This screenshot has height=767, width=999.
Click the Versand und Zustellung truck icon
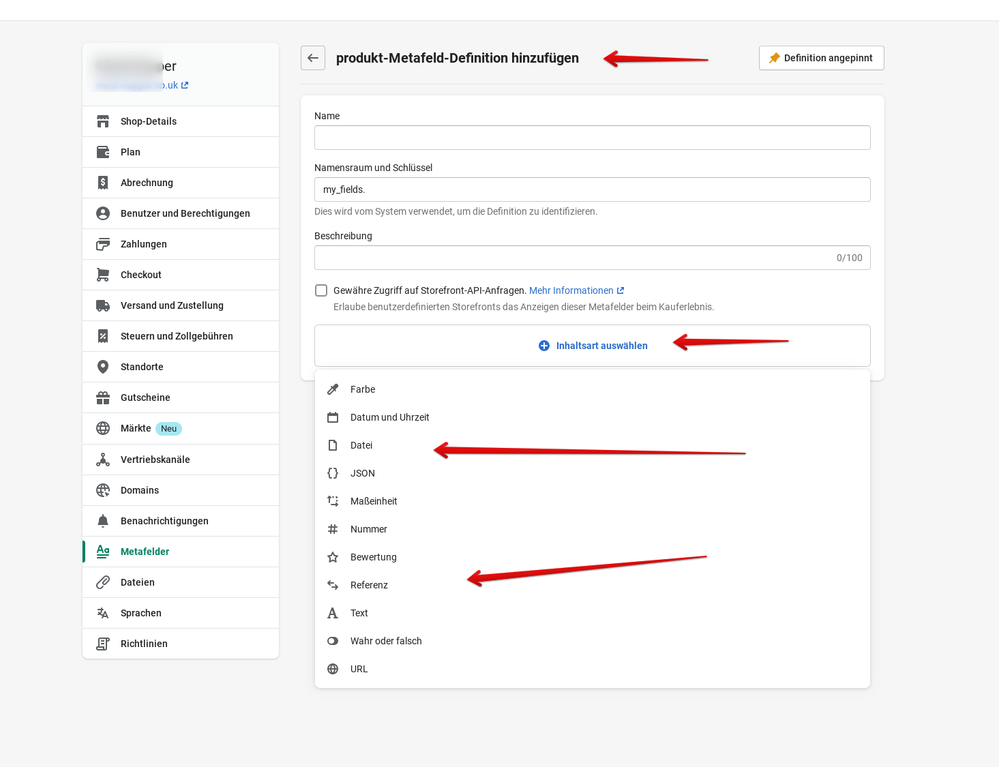pyautogui.click(x=102, y=306)
